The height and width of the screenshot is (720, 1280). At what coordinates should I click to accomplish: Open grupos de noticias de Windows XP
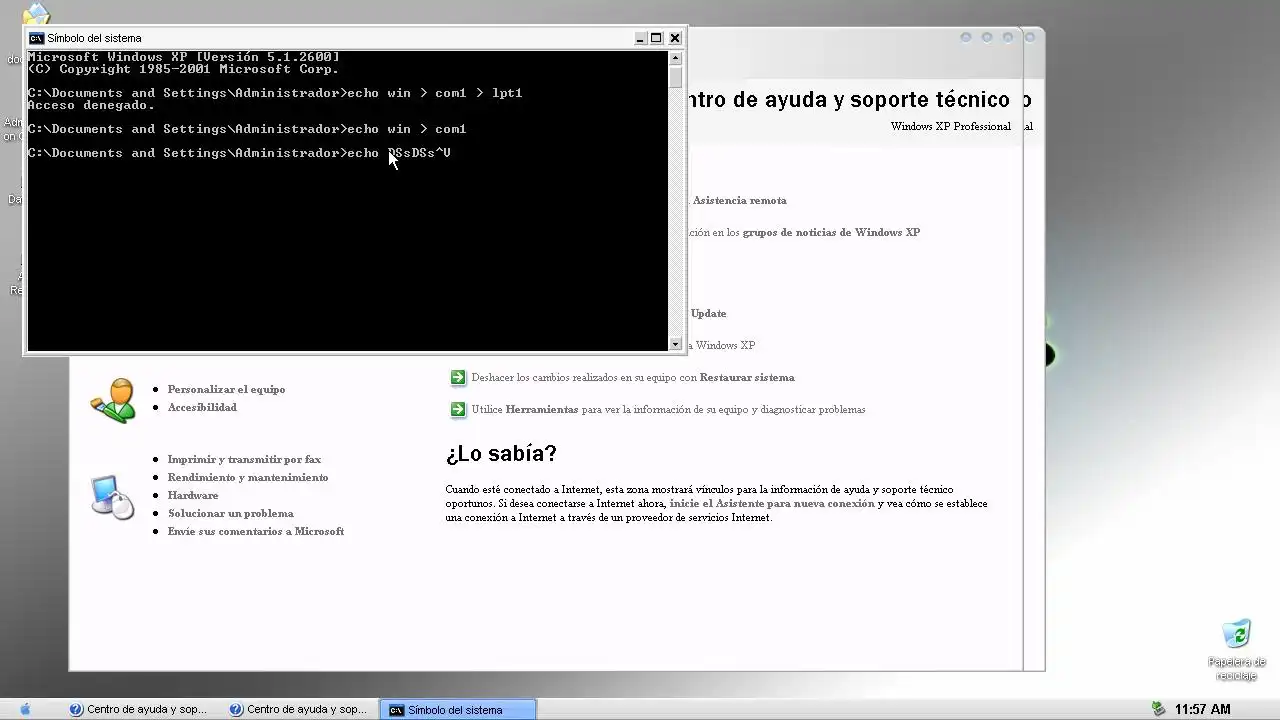tap(831, 232)
